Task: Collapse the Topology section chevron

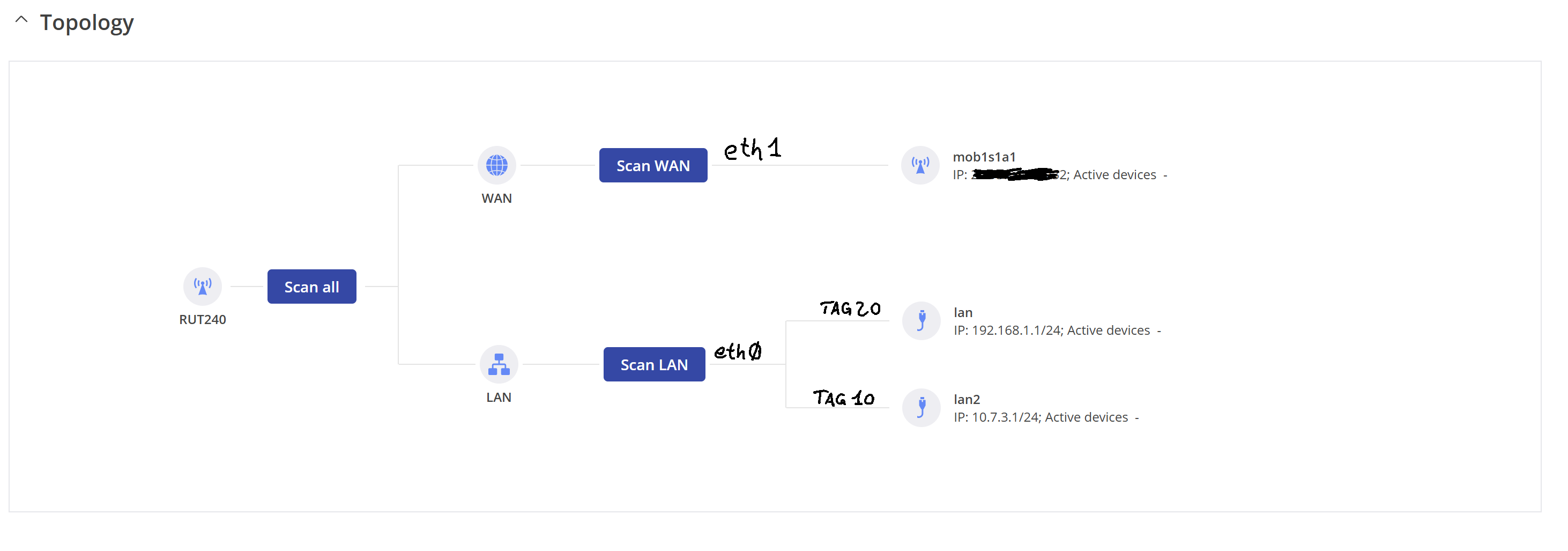Action: [21, 20]
